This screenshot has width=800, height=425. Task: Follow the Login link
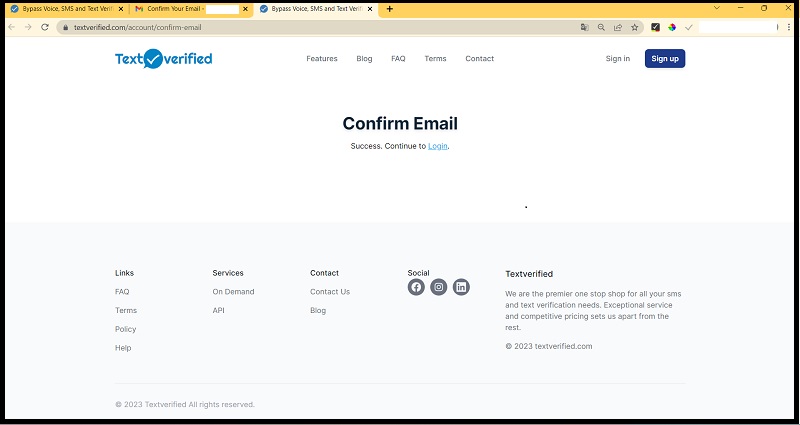437,146
